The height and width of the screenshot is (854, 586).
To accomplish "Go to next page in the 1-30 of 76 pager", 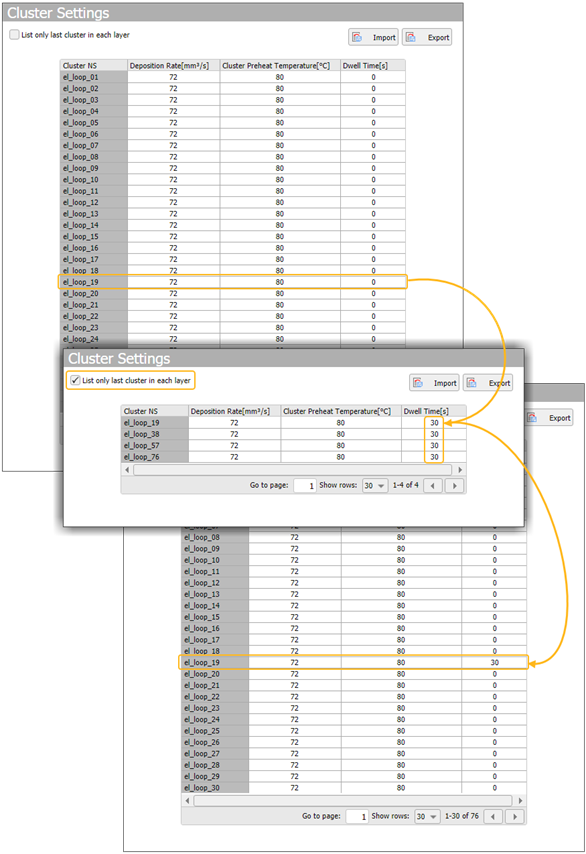I will 515,816.
